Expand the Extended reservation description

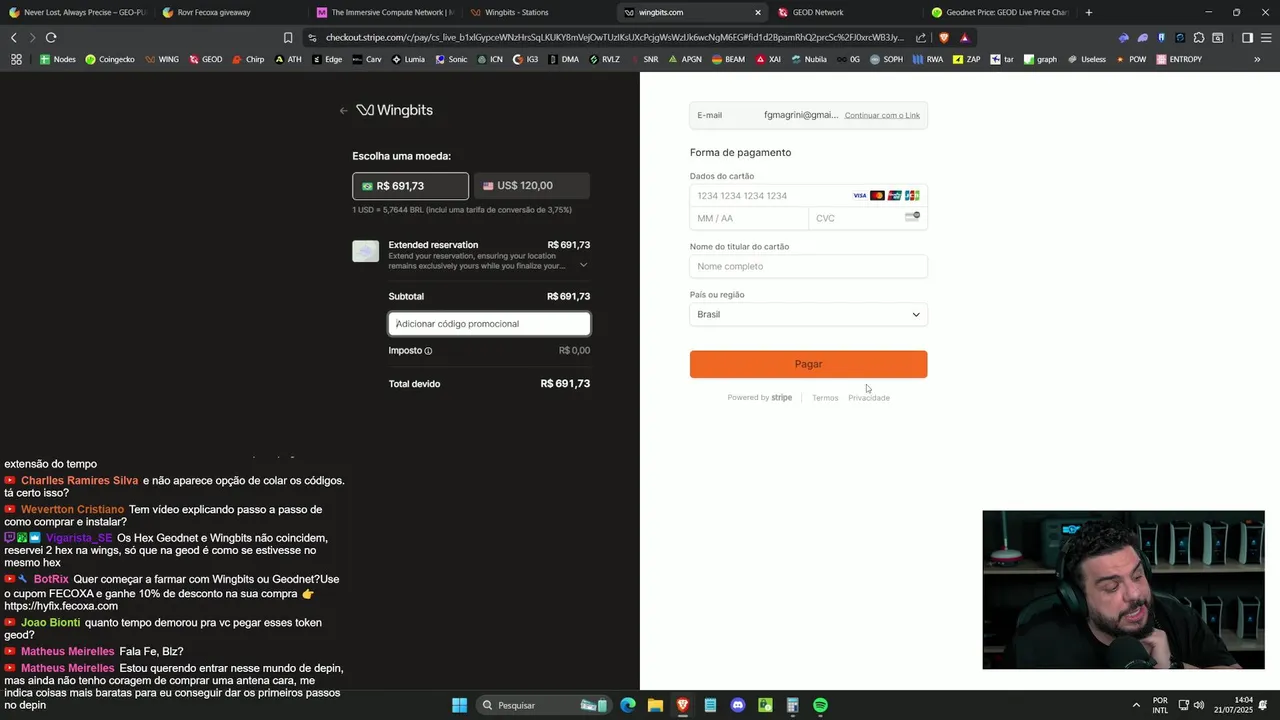pos(583,265)
